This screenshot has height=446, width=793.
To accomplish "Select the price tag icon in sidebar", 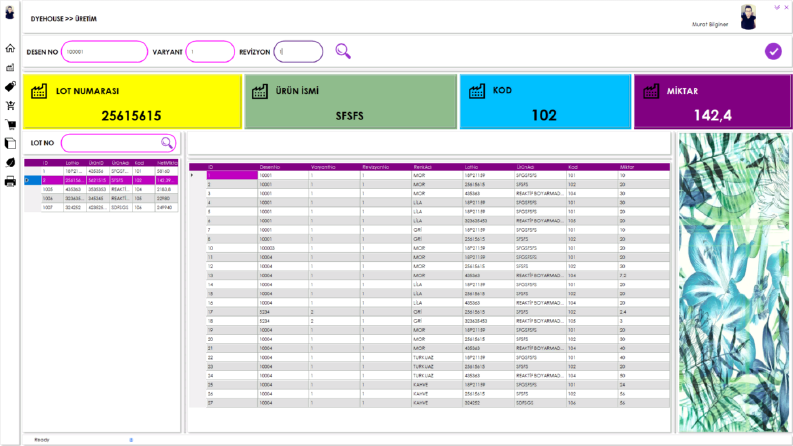I will click(10, 86).
